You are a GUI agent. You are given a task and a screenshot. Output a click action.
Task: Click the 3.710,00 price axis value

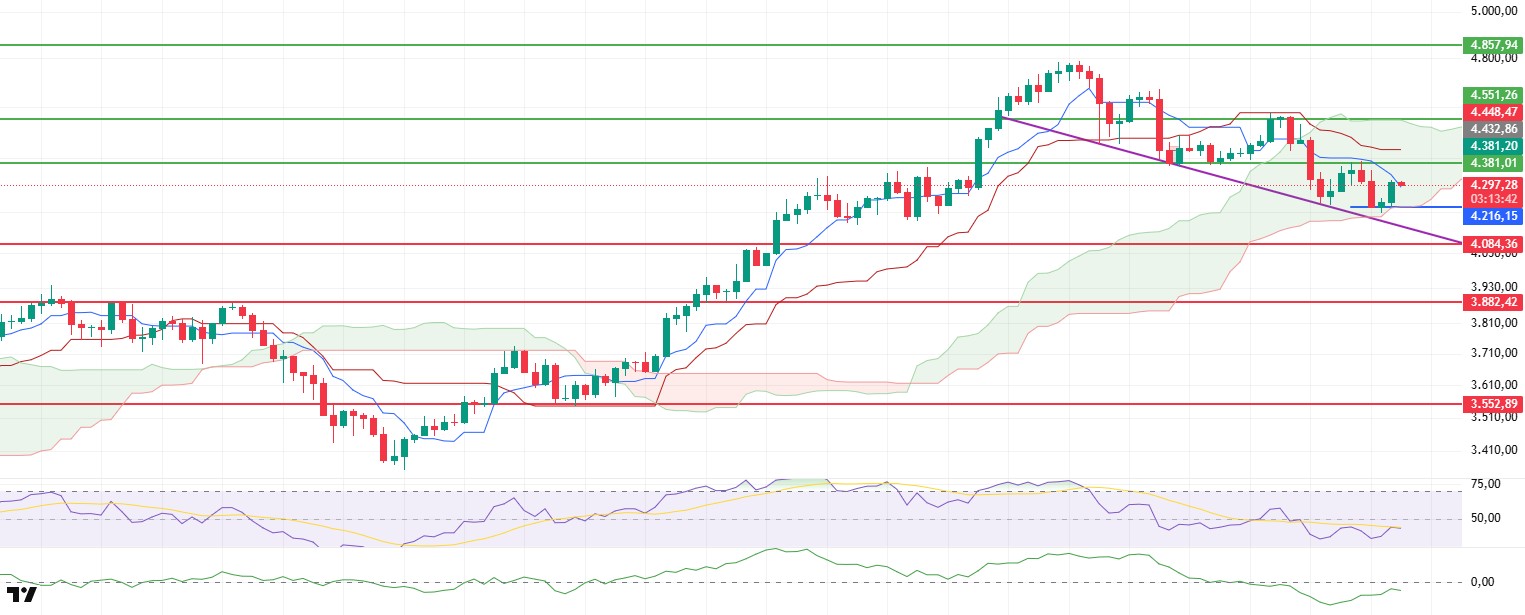[x=1493, y=353]
